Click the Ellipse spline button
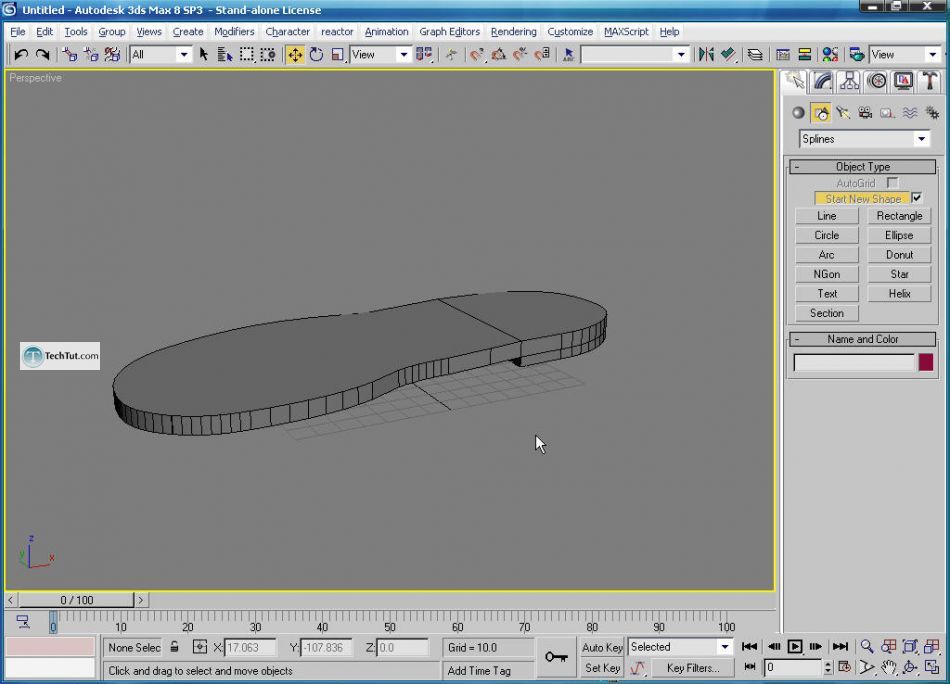This screenshot has height=684, width=950. point(899,235)
